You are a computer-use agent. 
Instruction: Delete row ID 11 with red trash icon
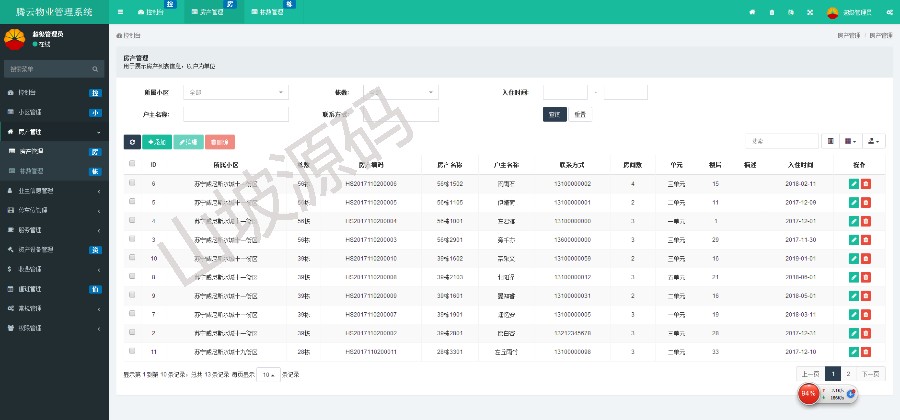click(x=866, y=352)
